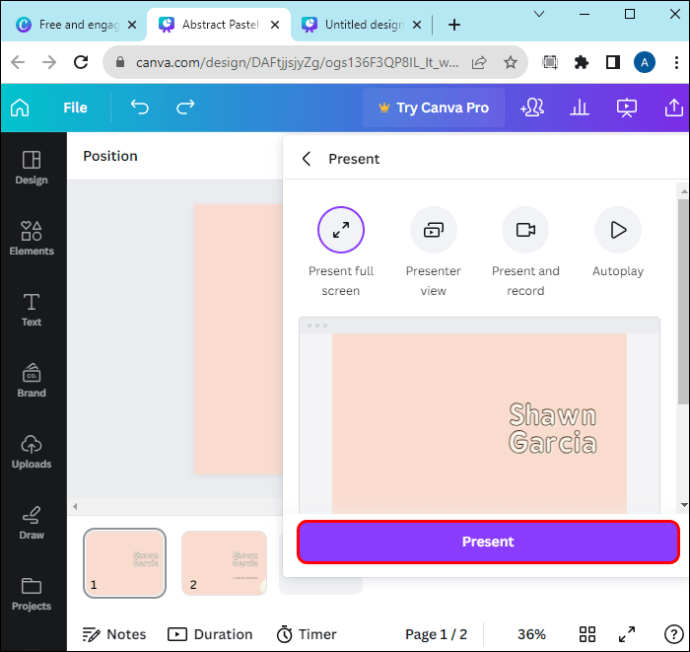This screenshot has height=652, width=690.
Task: Switch to the Abstract Pastel browser tab
Action: 220,25
